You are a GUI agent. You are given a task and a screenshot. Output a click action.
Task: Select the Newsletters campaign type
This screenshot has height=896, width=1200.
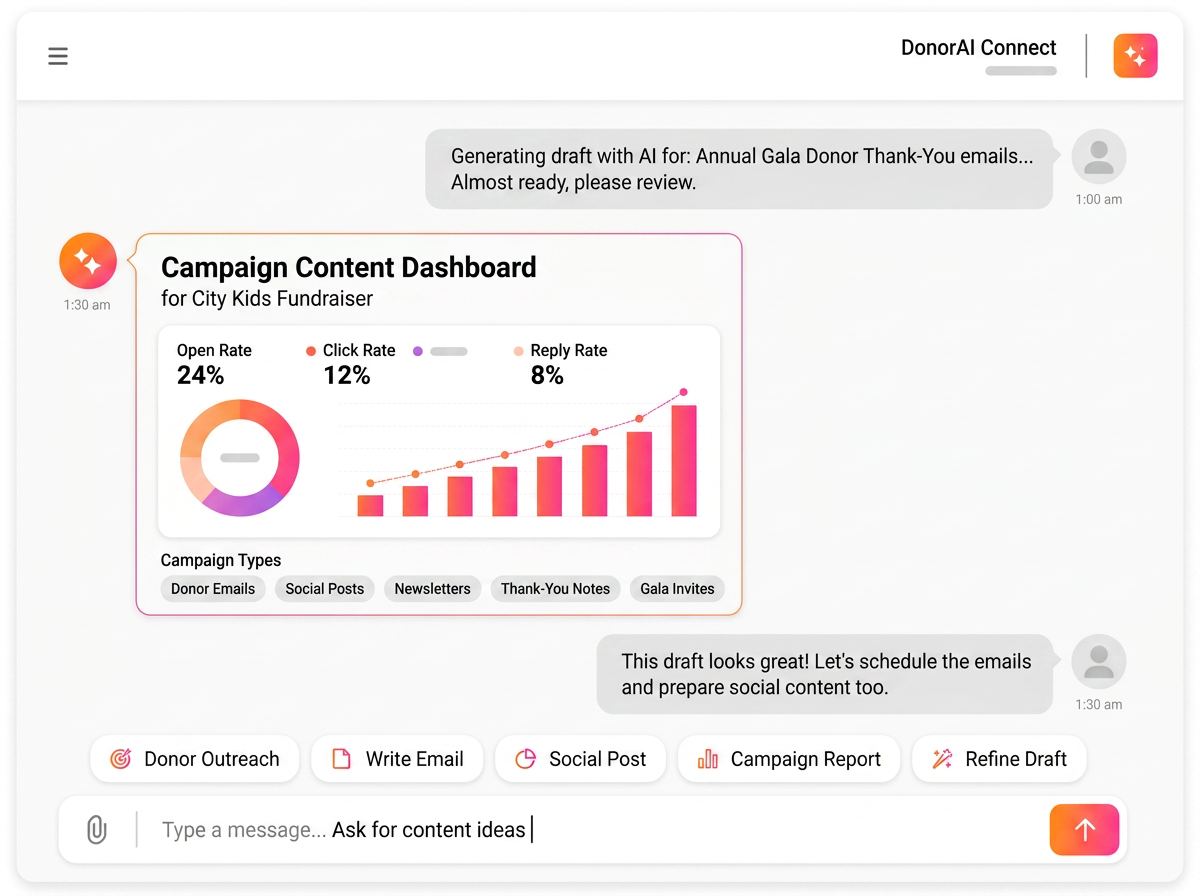(x=432, y=589)
